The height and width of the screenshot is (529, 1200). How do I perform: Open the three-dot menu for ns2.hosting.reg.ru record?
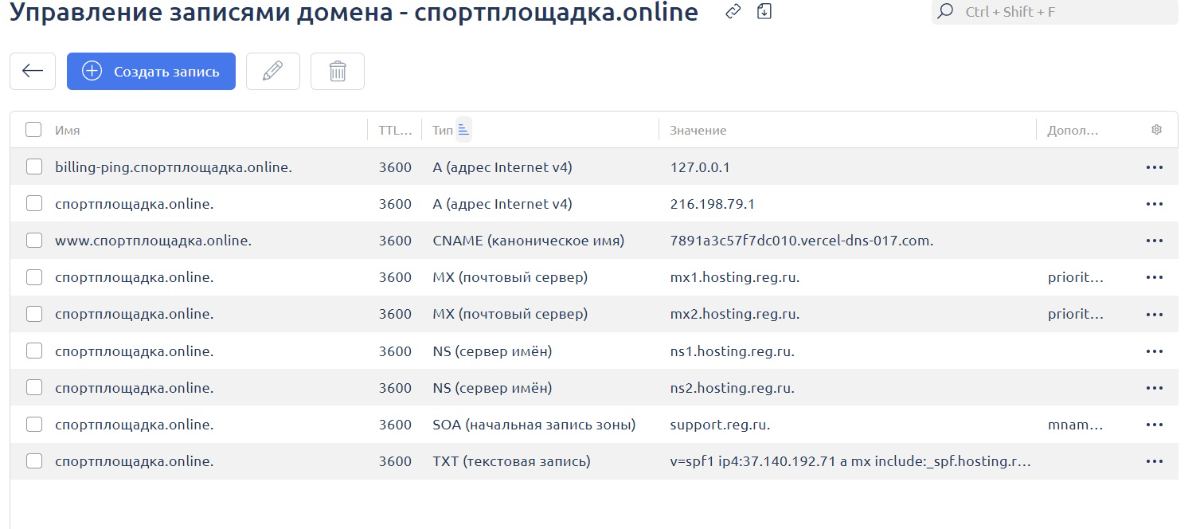1156,387
